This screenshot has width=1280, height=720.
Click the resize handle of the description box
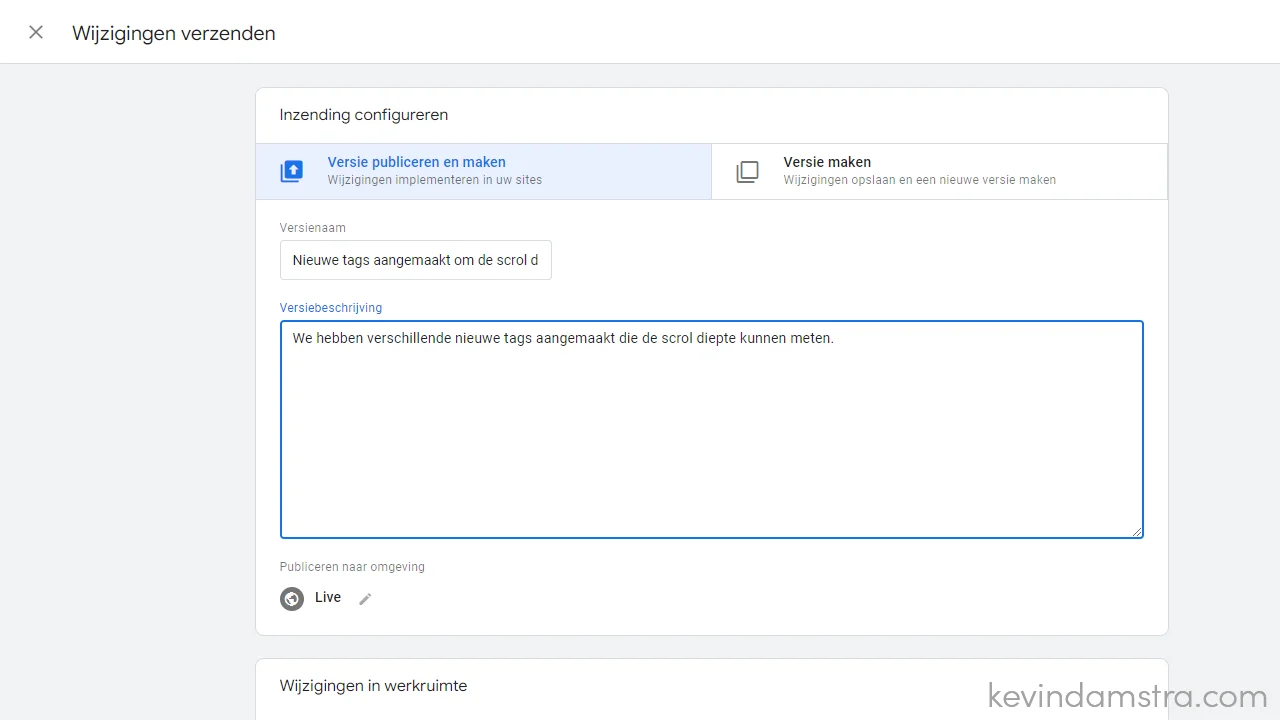(x=1137, y=532)
